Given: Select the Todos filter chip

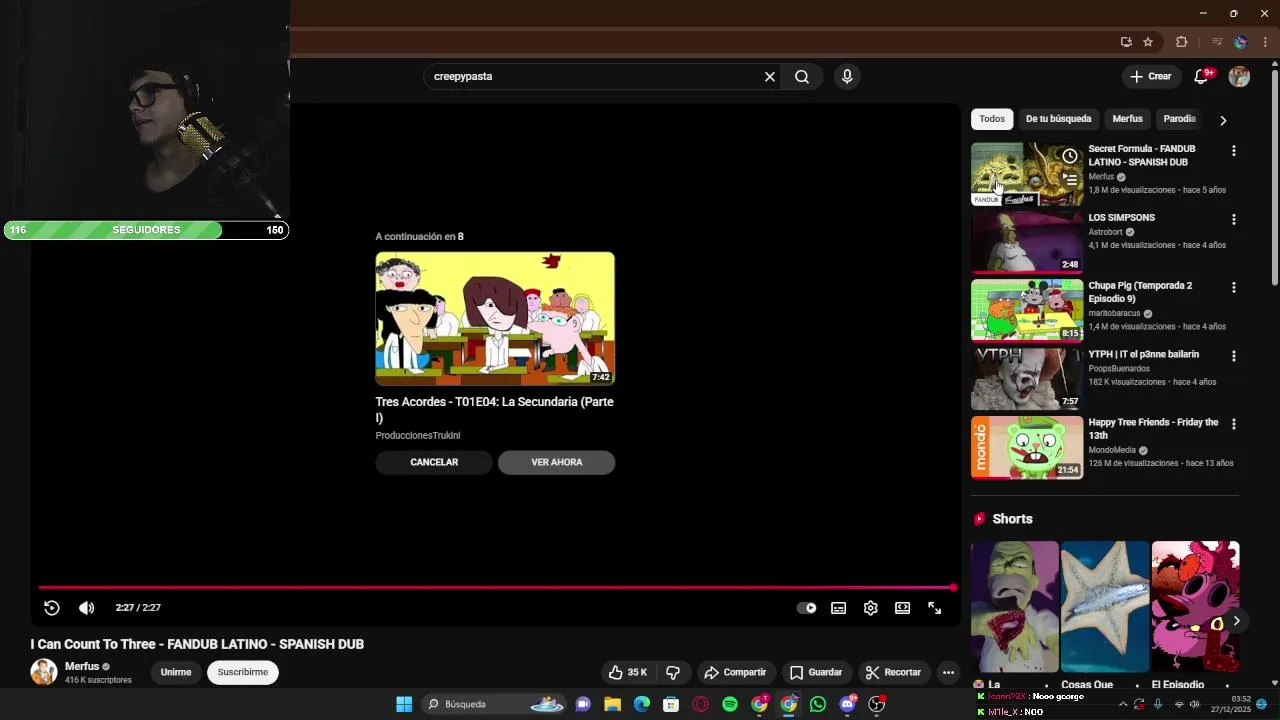Looking at the screenshot, I should tap(992, 119).
